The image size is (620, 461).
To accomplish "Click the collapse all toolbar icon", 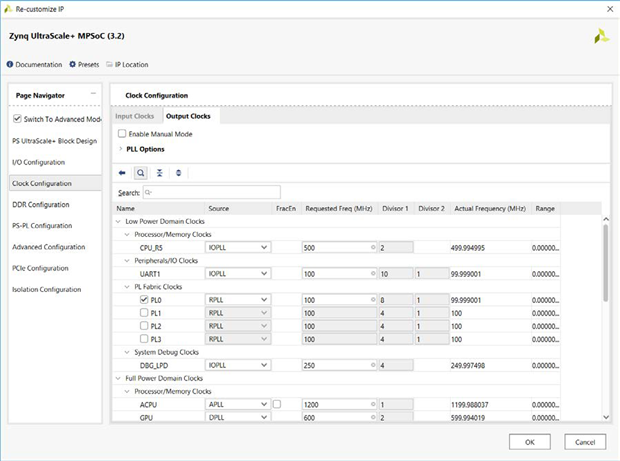I will [x=159, y=172].
